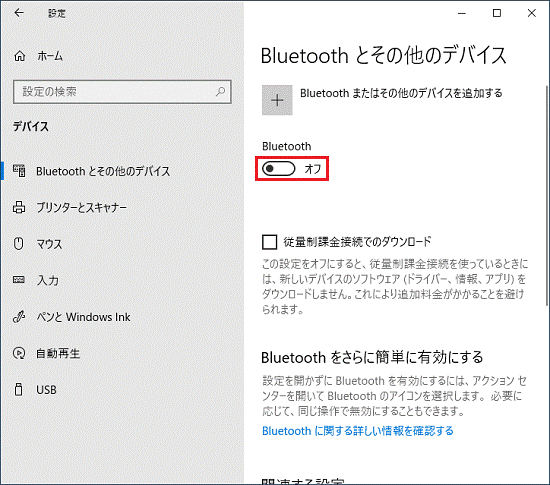Select the autoplay icon
Viewport: 550px width, 485px height.
click(19, 353)
